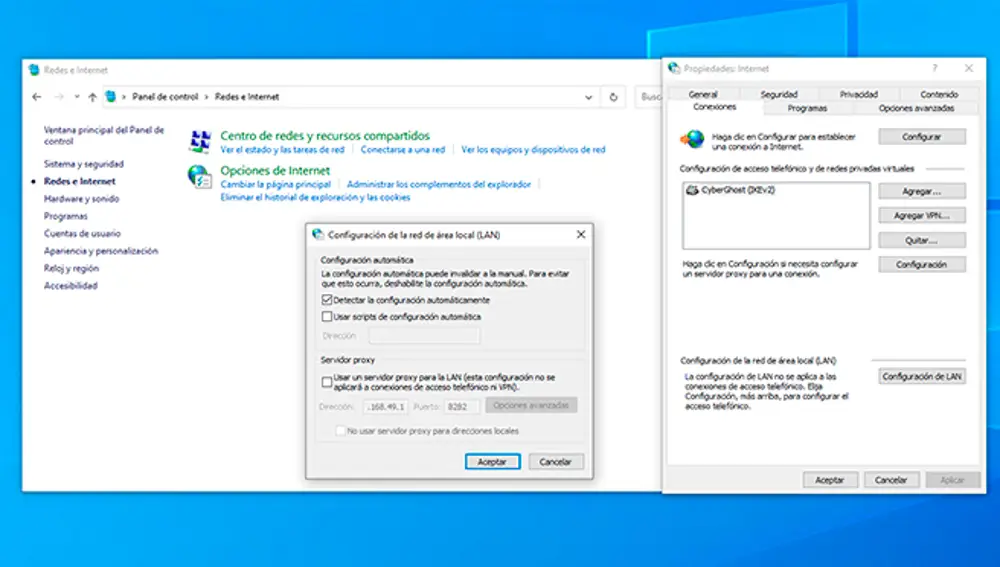Viewport: 1000px width, 567px height.
Task: Open 'Reloj y región' category
Action: coord(71,268)
